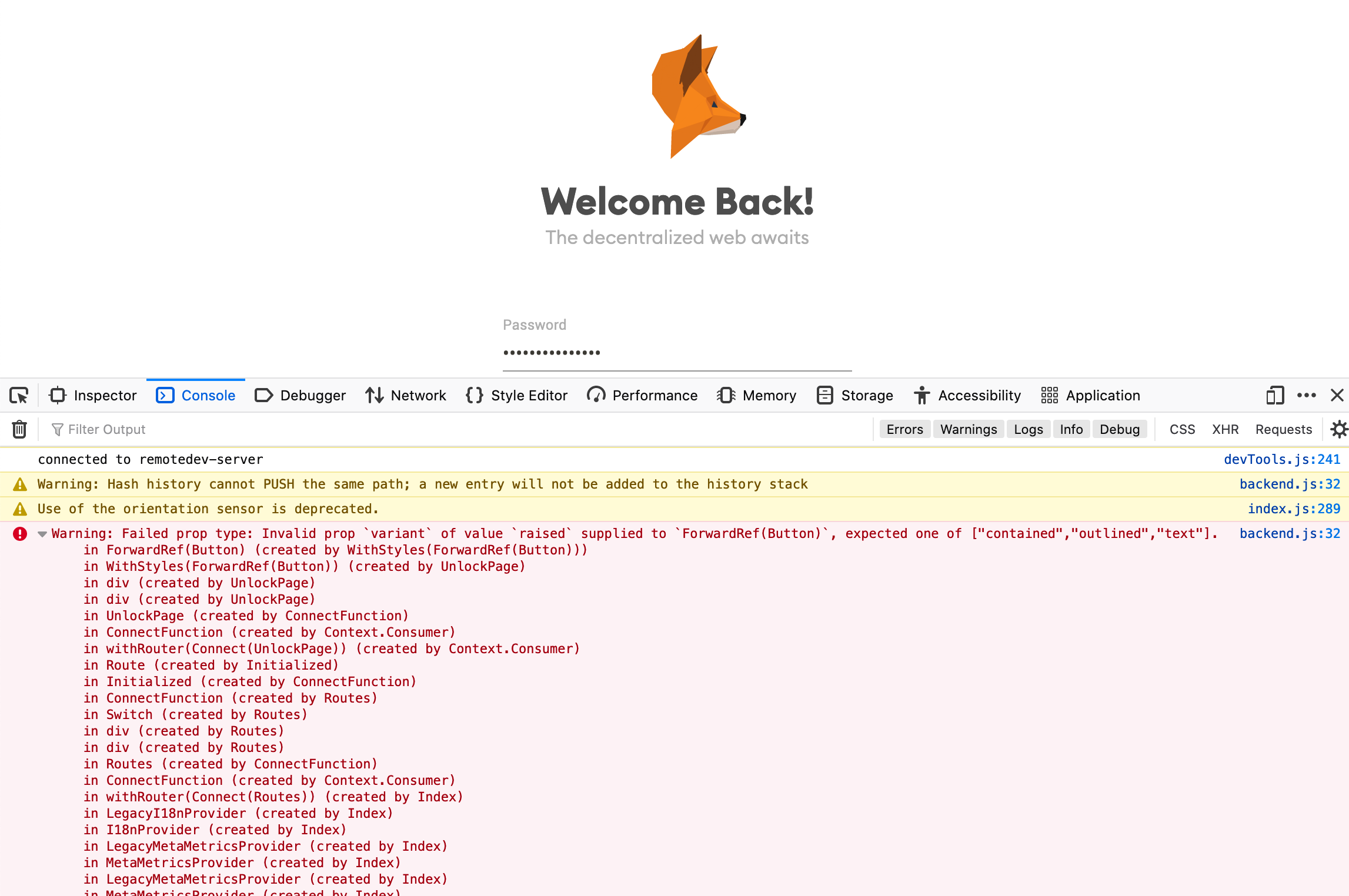The width and height of the screenshot is (1349, 896).
Task: Open the Style Editor tab
Action: [516, 396]
